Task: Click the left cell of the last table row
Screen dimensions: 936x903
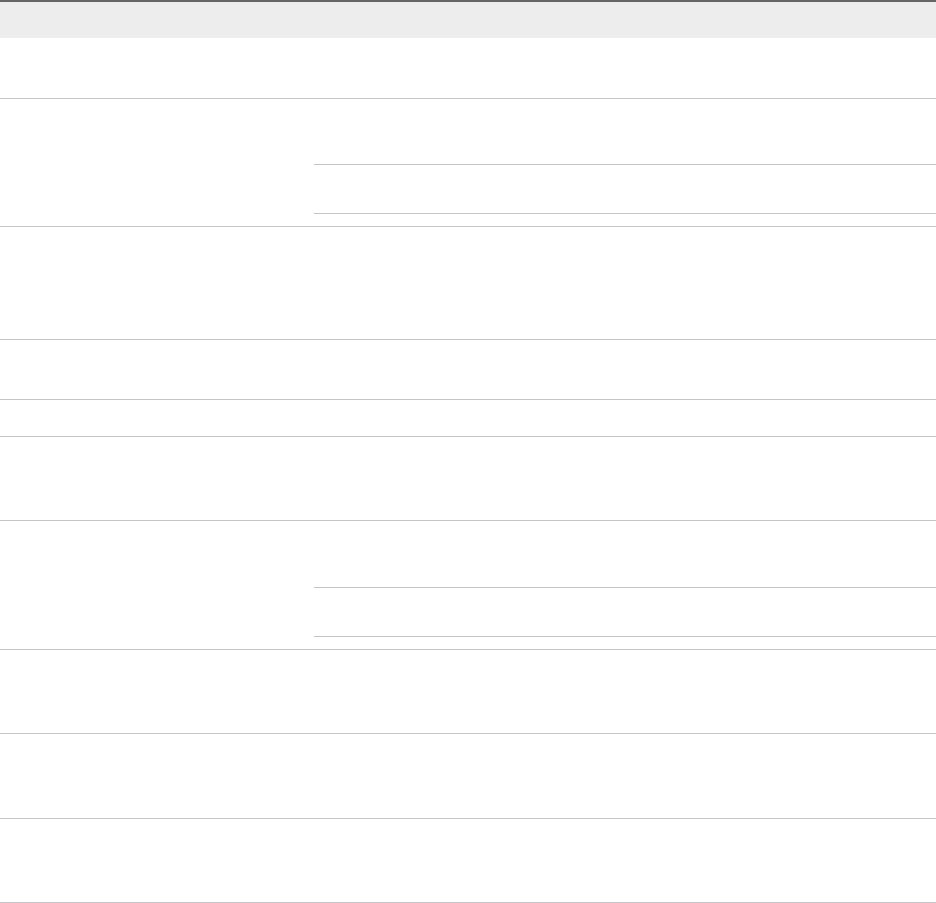Action: point(156,862)
